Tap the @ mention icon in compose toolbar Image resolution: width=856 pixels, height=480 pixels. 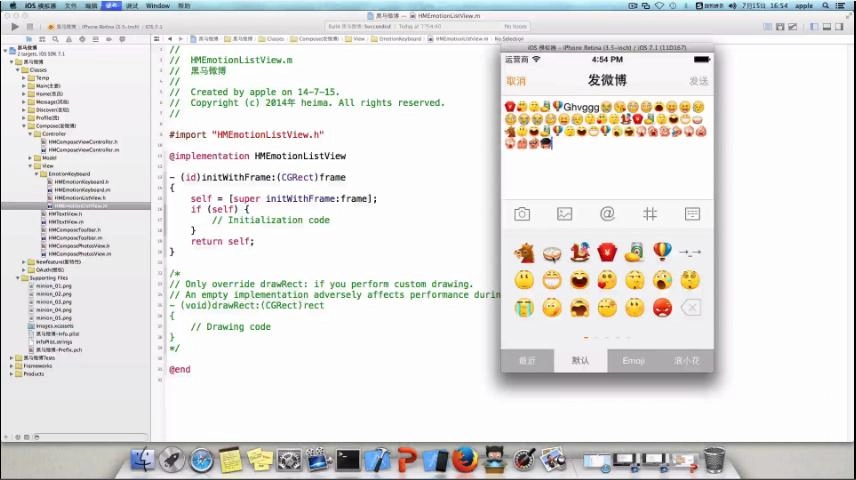607,214
